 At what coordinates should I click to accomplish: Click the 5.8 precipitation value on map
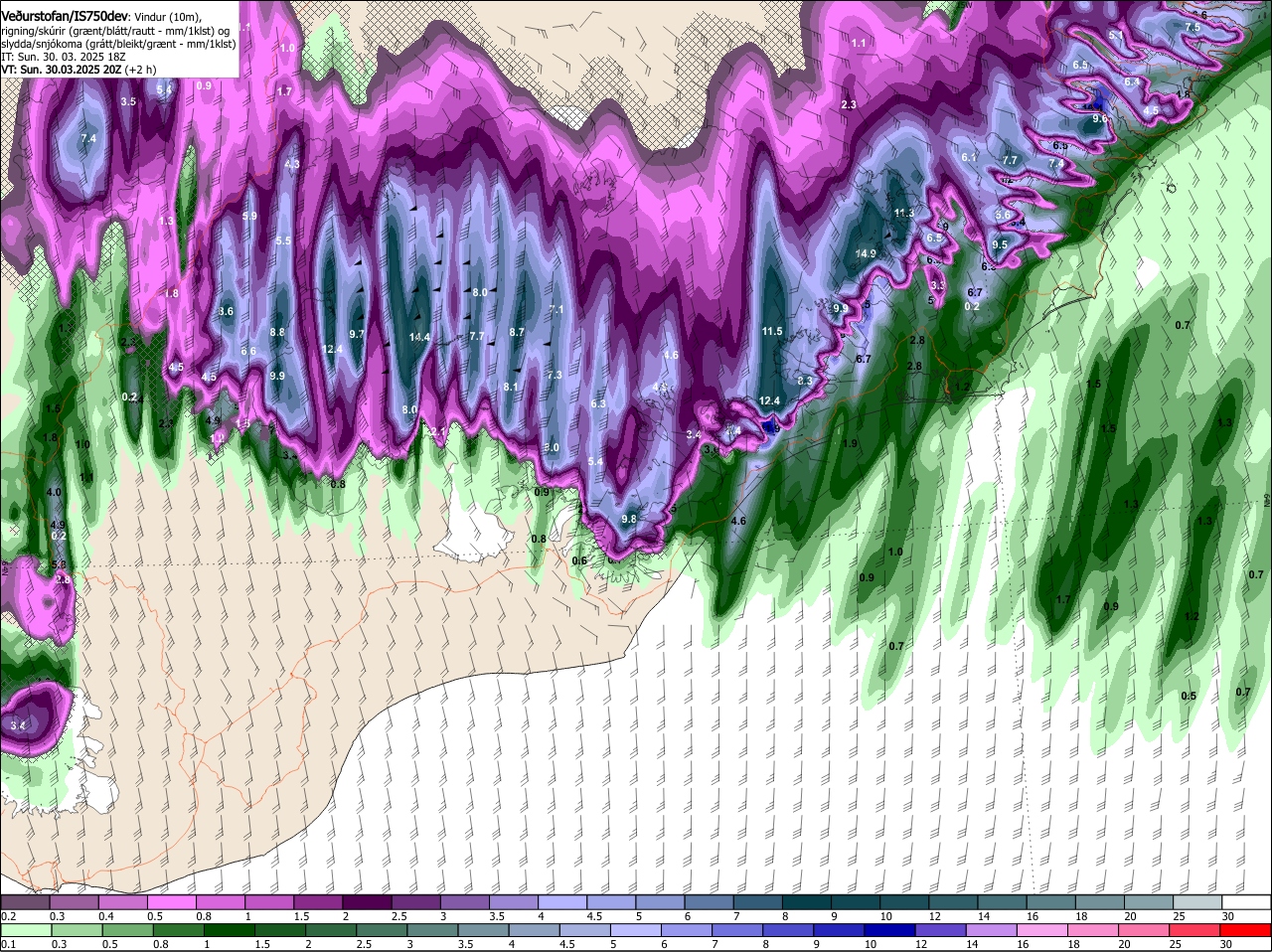[x=58, y=564]
